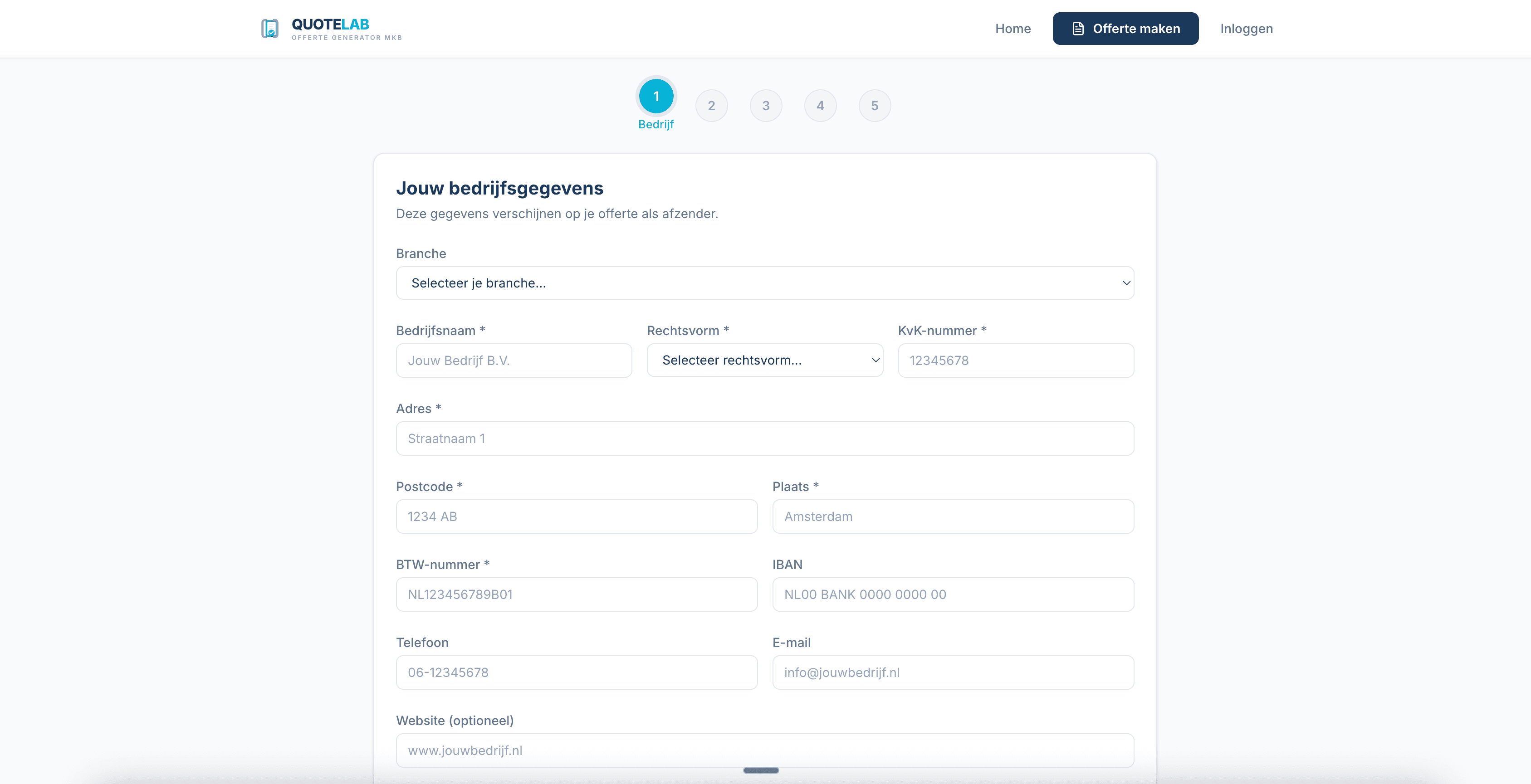This screenshot has height=784, width=1531.
Task: Click the Bedrijfsnaam input field
Action: 514,360
